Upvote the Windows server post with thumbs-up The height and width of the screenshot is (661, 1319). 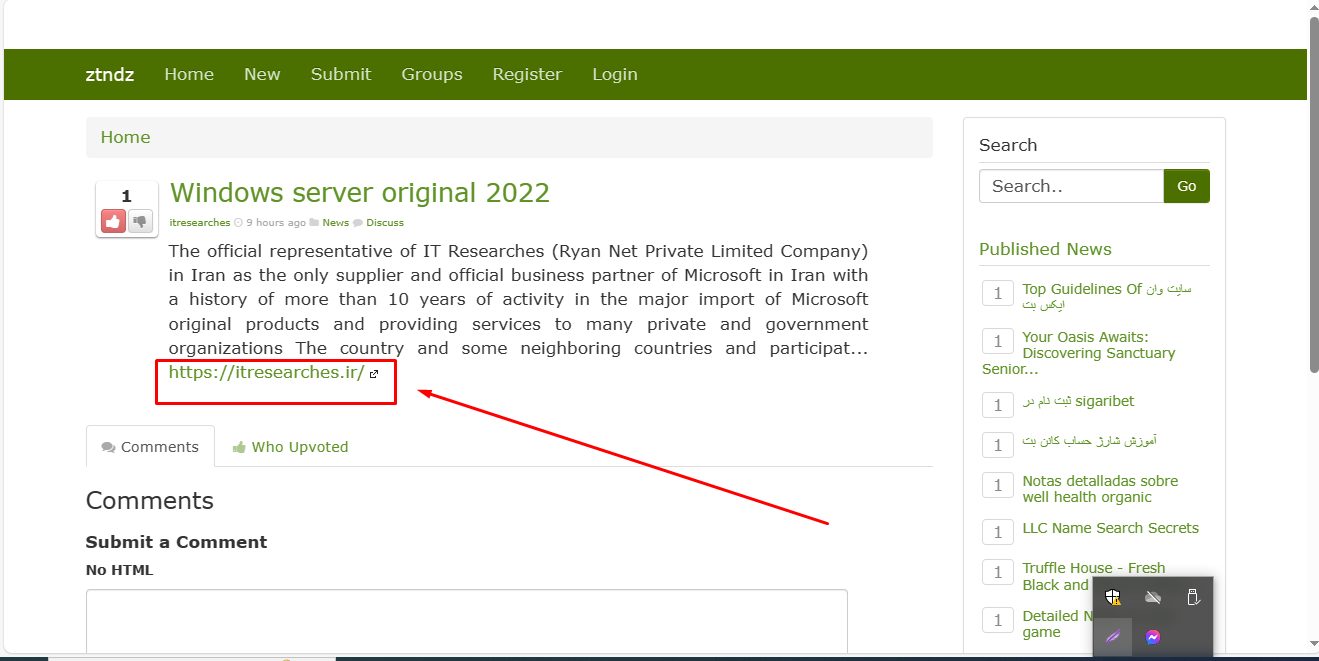pos(114,221)
